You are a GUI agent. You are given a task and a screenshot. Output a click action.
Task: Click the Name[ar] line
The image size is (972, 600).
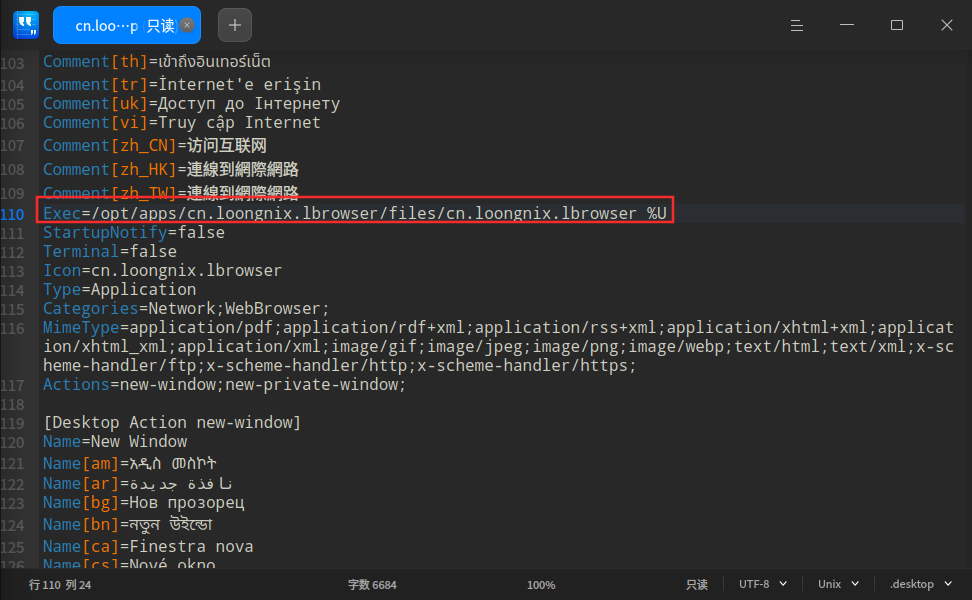[x=137, y=483]
